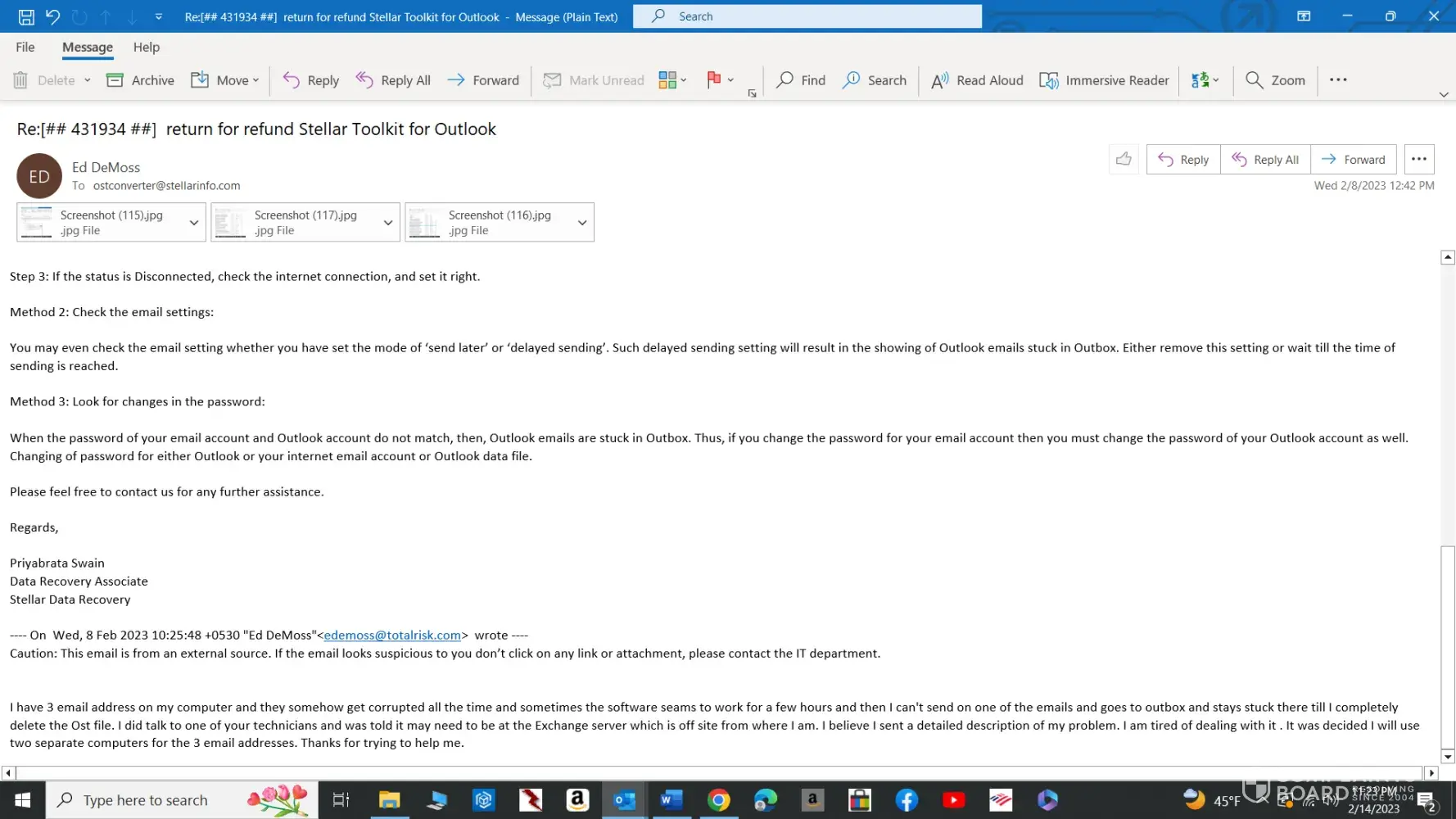Click the taskbar 'Type here to search' box
Image resolution: width=1456 pixels, height=819 pixels.
tap(182, 800)
